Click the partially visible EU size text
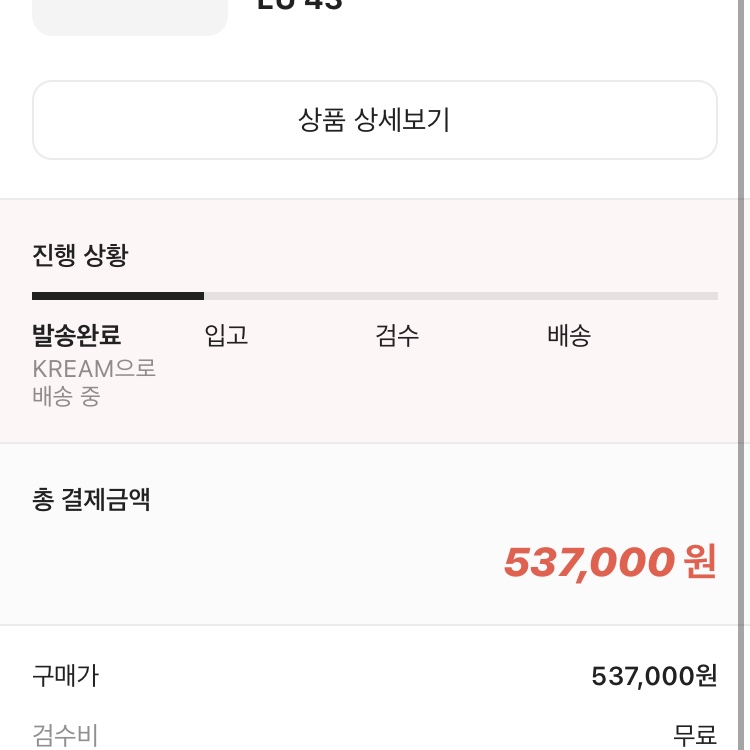The height and width of the screenshot is (750, 750). pos(300,4)
